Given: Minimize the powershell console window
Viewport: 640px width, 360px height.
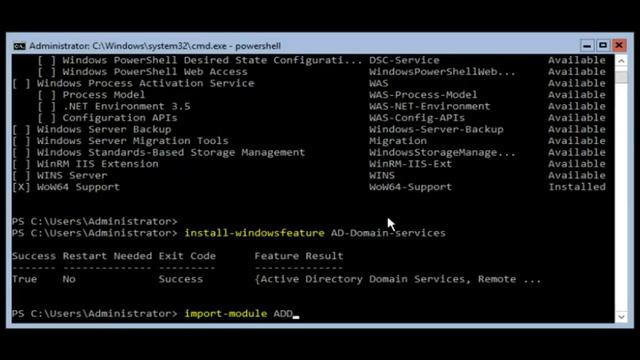Looking at the screenshot, I should click(587, 45).
